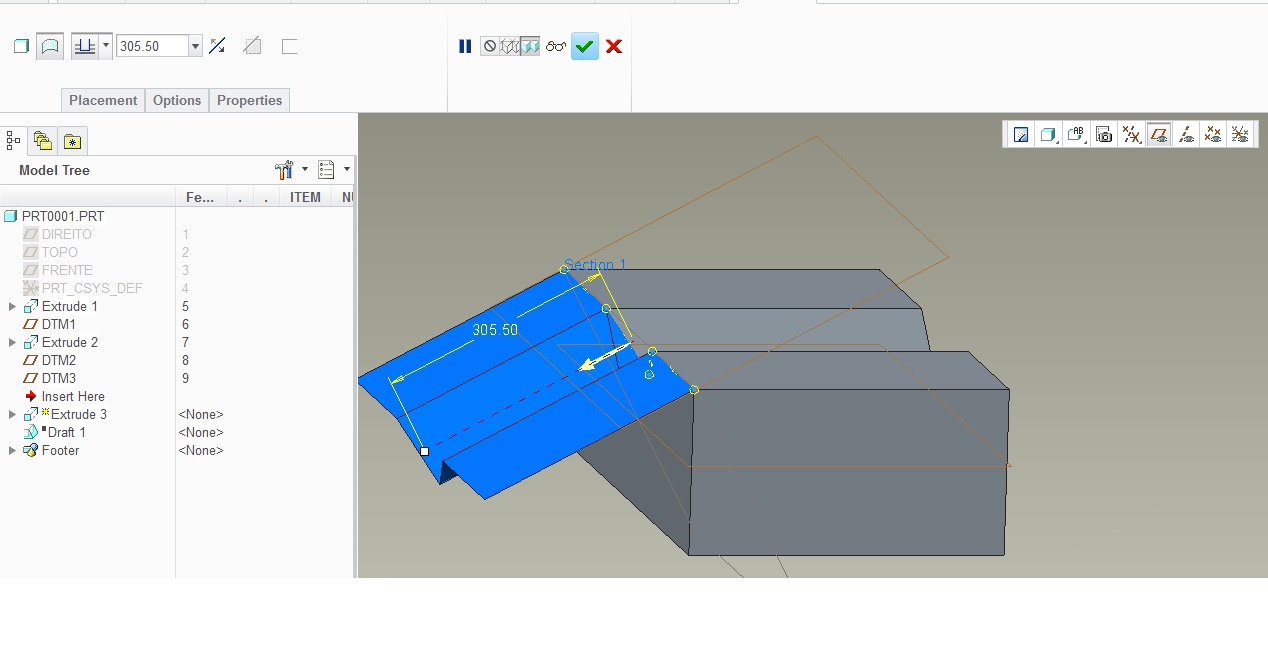Click the saved views camera icon
Screen dimensions: 1268x648
pos(1104,134)
